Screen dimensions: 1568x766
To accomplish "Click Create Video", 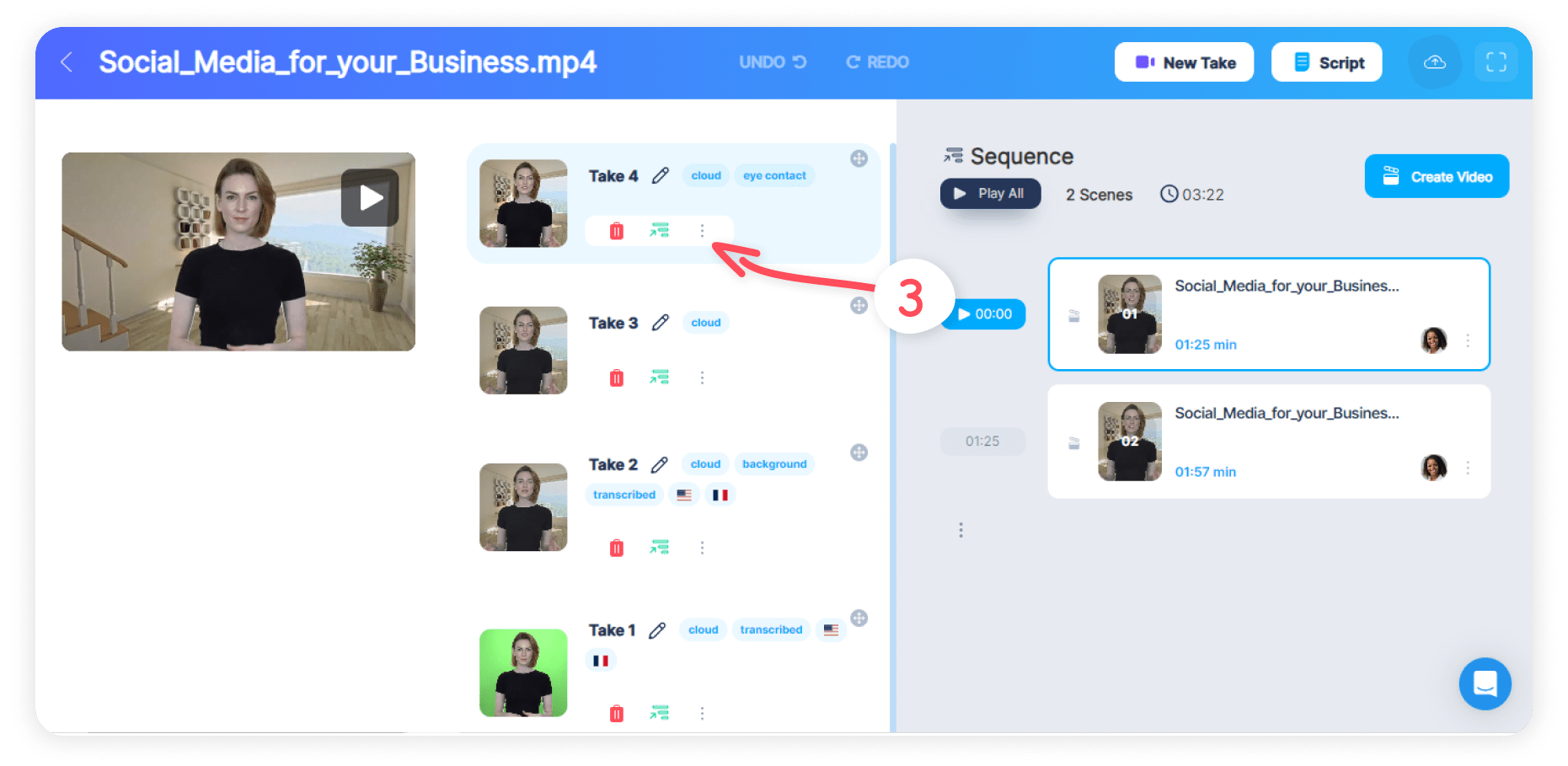I will 1437,176.
